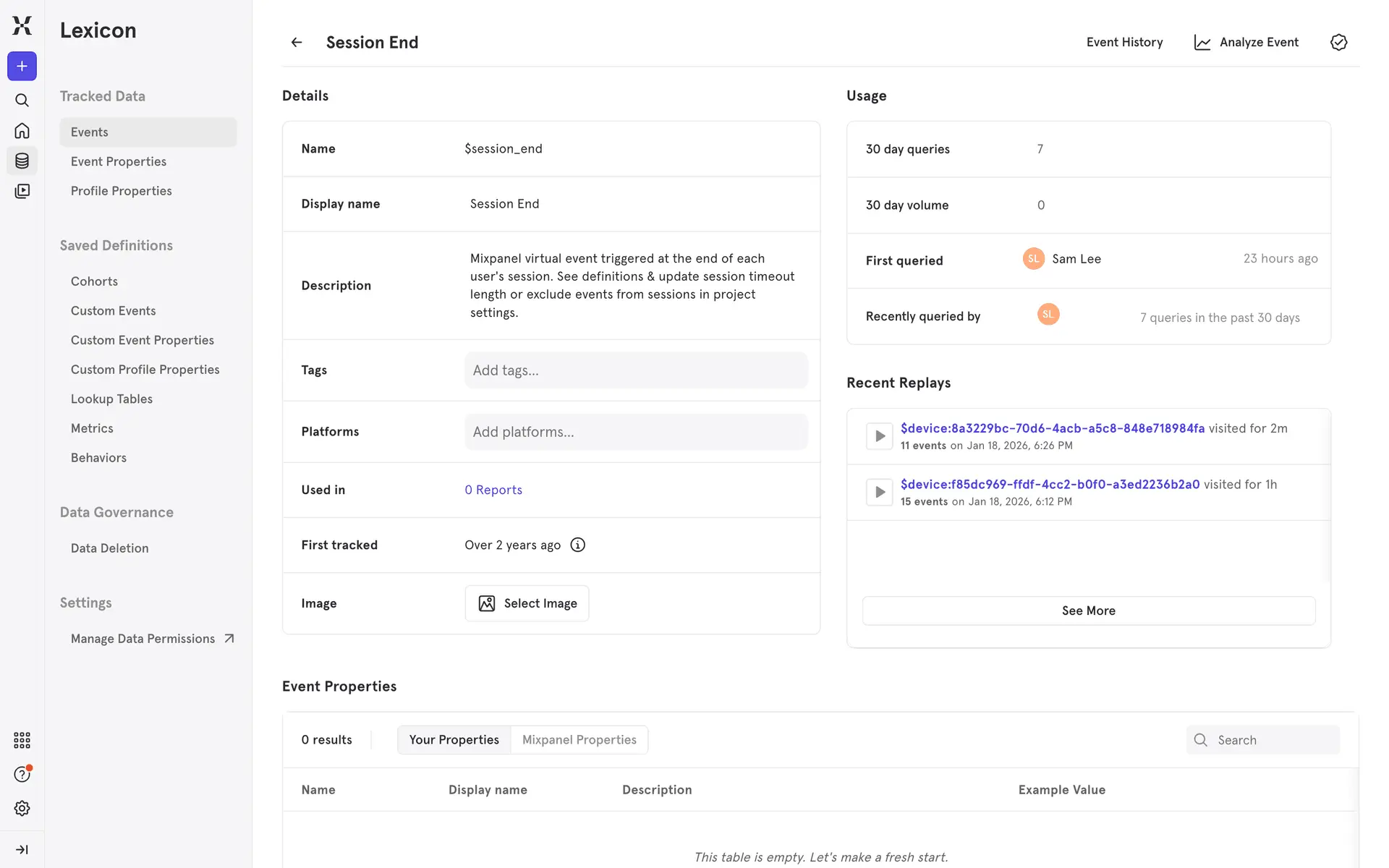The width and height of the screenshot is (1389, 868).
Task: Play the first device replay 8a3229bc
Action: (880, 436)
